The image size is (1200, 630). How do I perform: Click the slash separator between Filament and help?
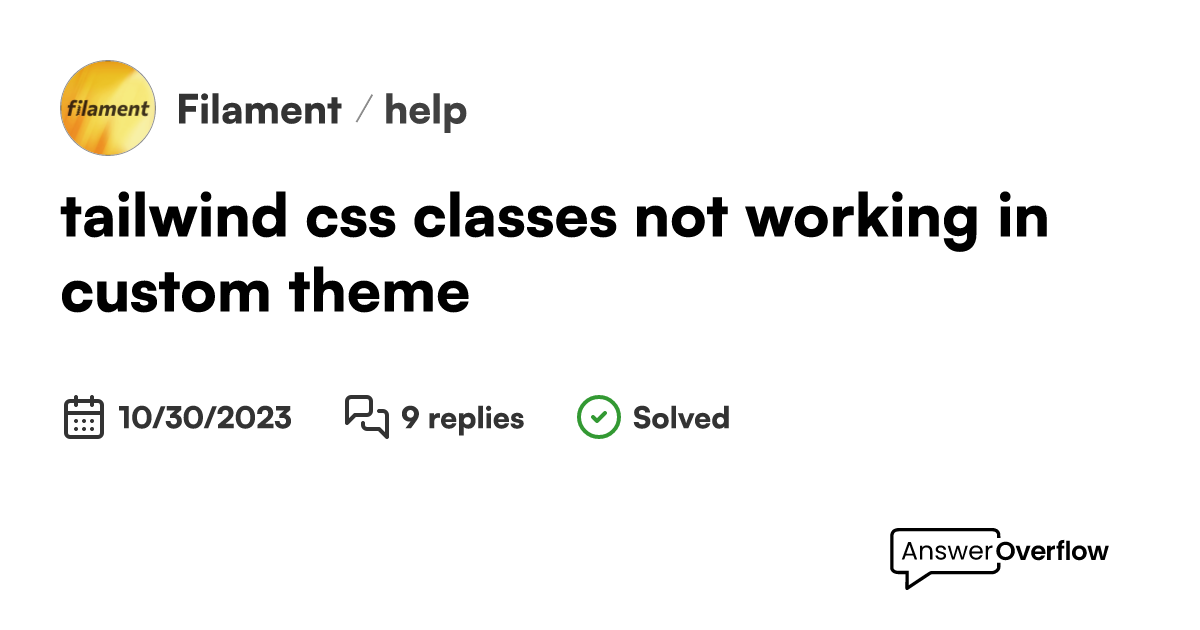coord(364,110)
